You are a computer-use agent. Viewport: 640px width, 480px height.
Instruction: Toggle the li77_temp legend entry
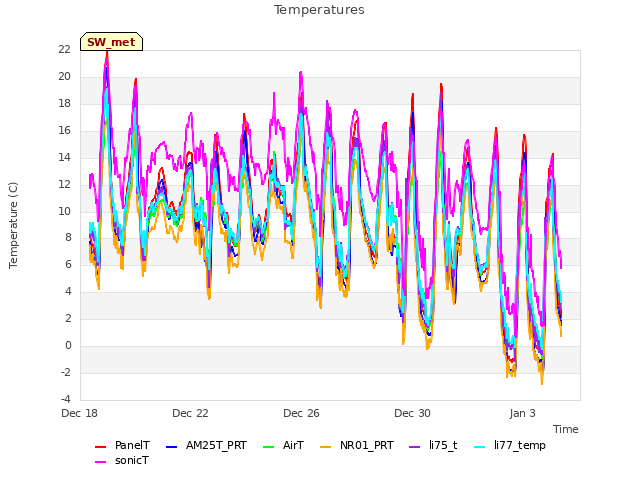(x=510, y=445)
